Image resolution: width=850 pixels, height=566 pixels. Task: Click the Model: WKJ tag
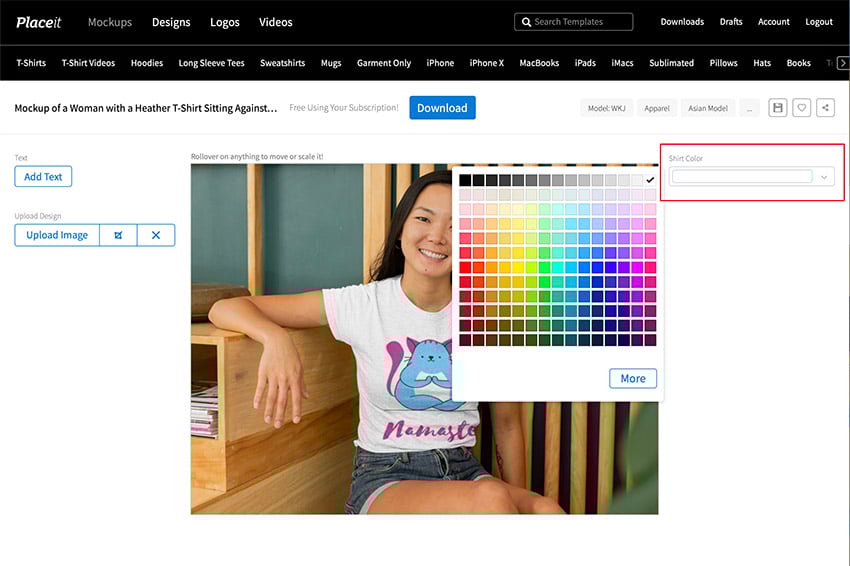coord(607,108)
